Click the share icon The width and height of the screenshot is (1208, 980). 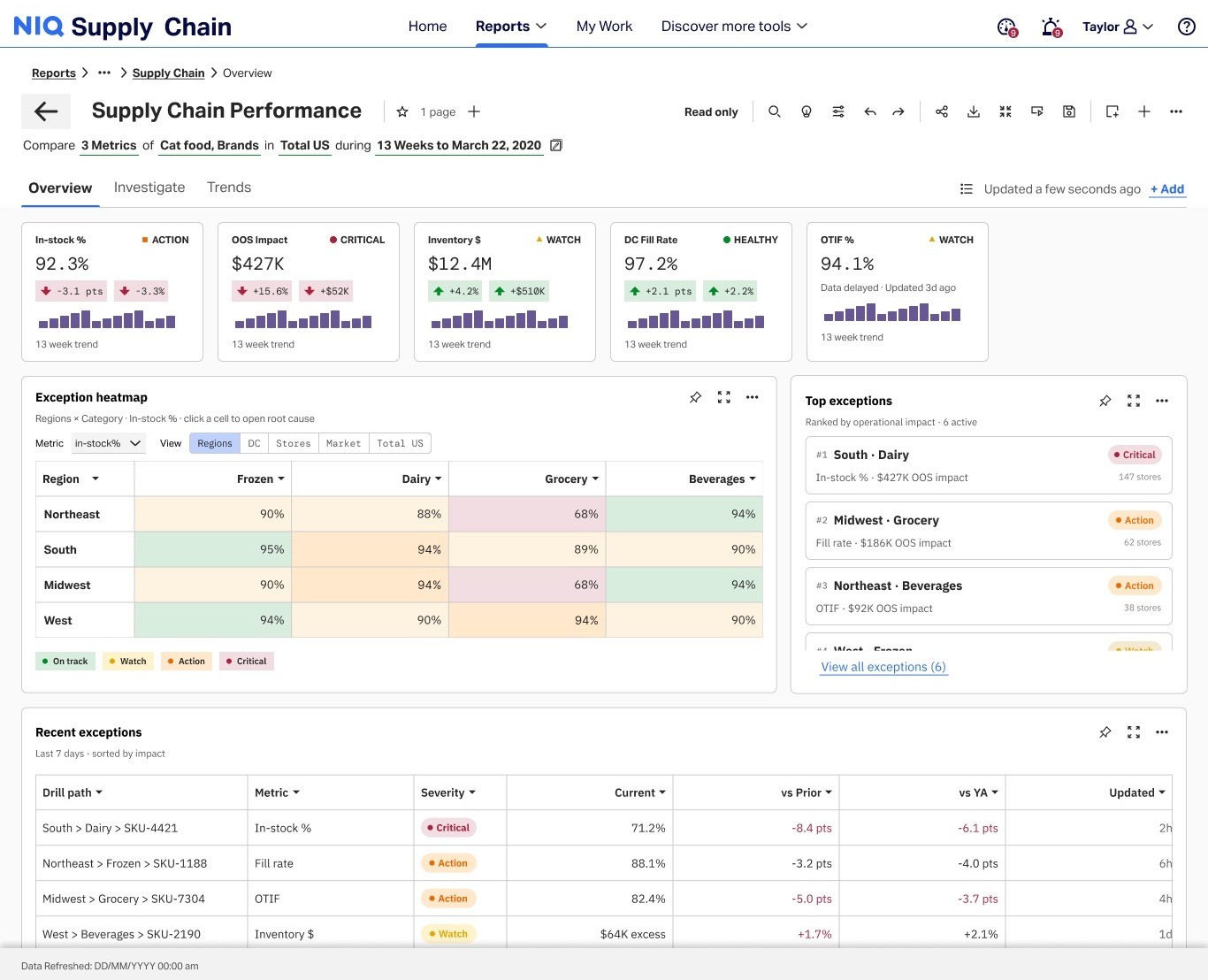[942, 111]
